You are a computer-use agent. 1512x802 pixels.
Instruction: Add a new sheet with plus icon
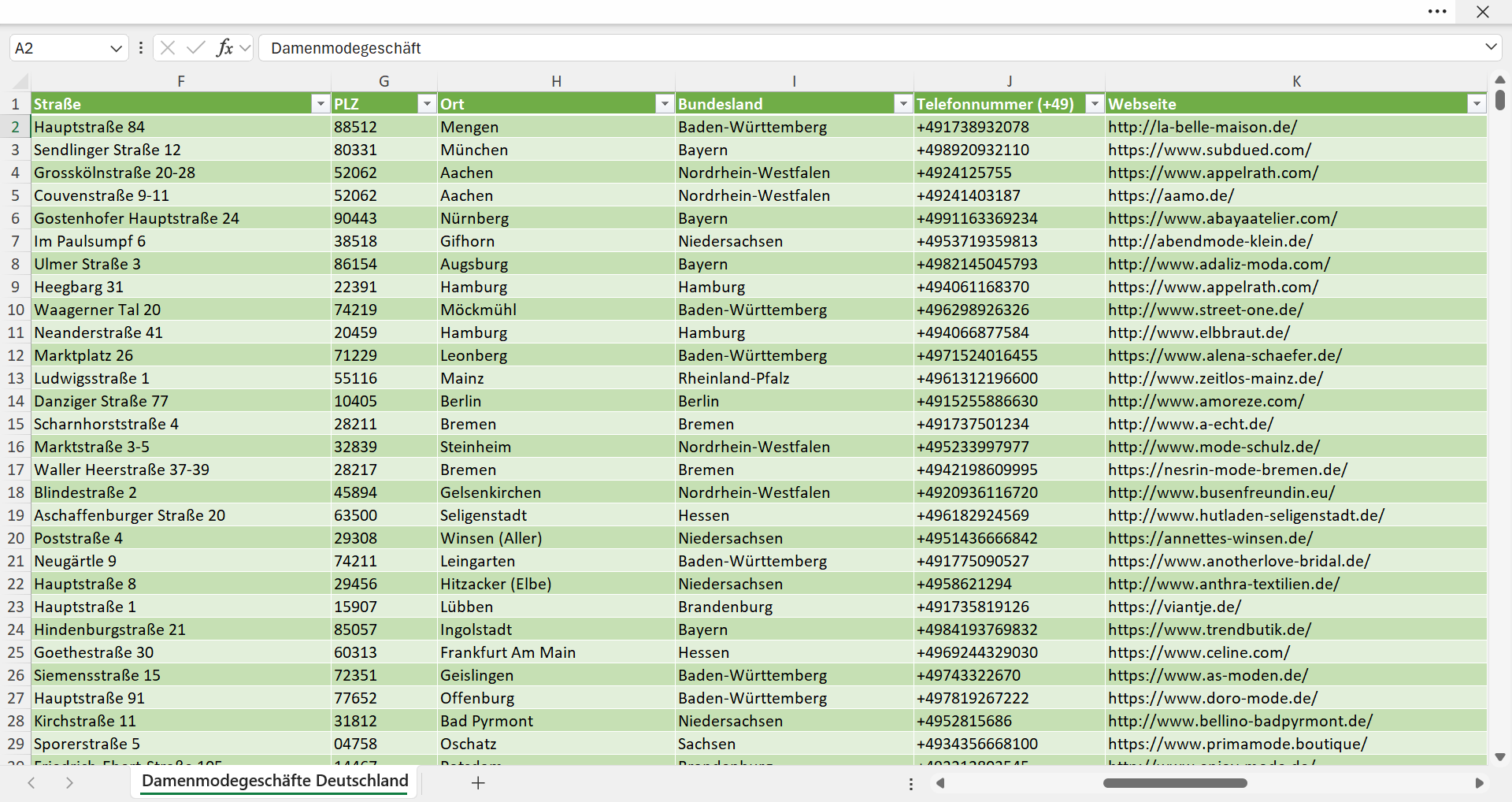point(478,783)
